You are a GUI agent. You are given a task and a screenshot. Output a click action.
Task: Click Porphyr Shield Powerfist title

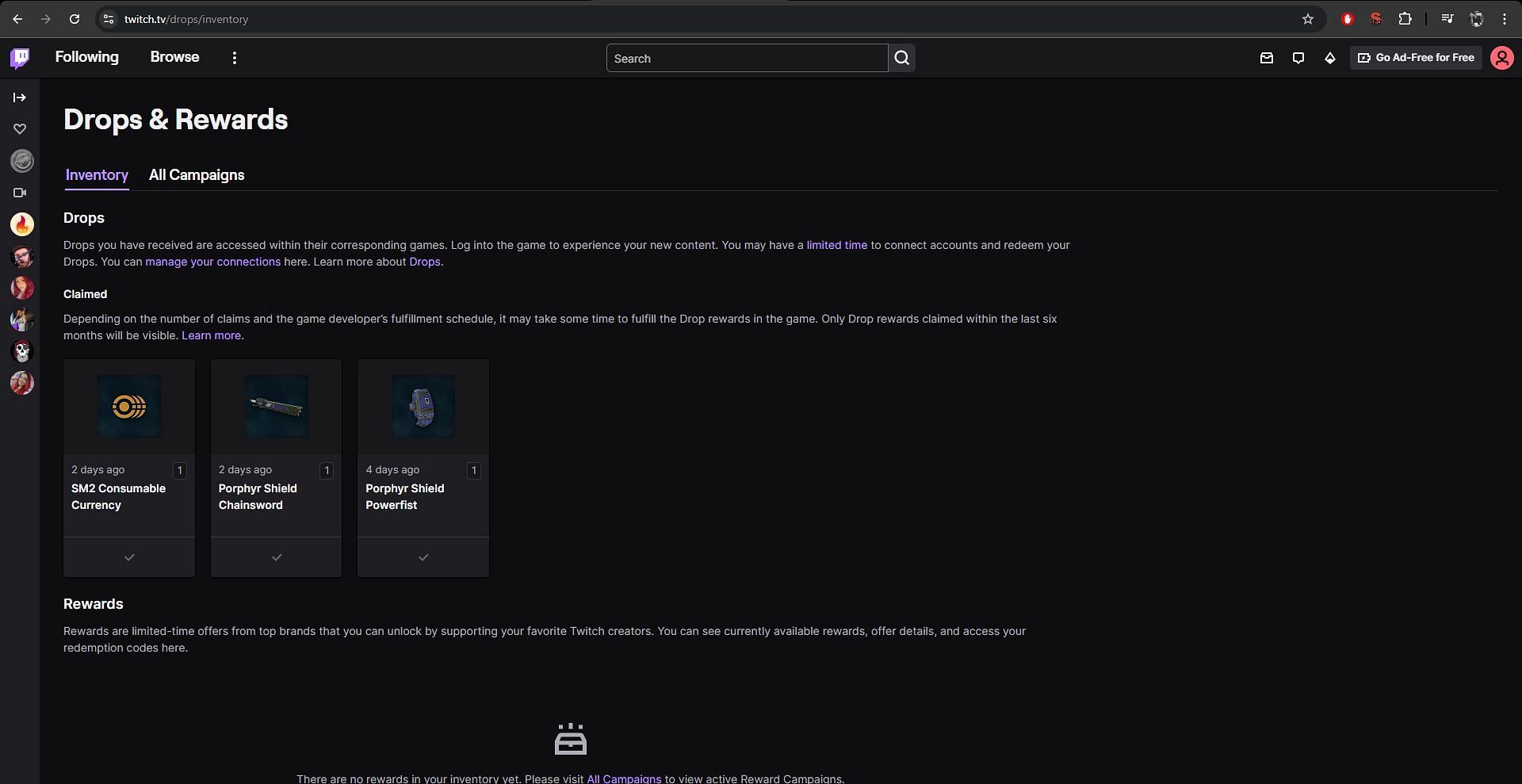404,497
